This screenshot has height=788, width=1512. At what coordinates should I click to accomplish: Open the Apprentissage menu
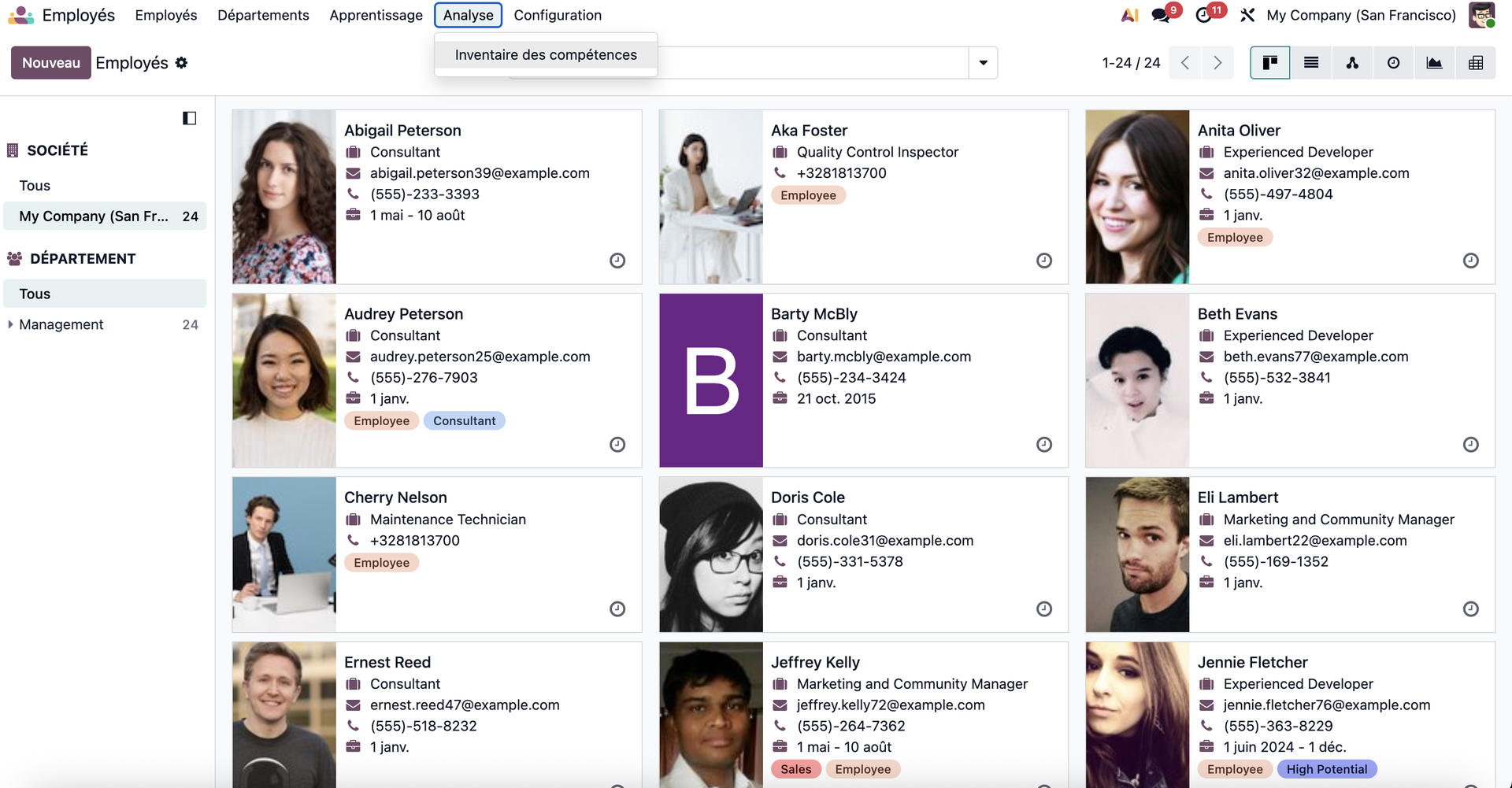[x=376, y=15]
